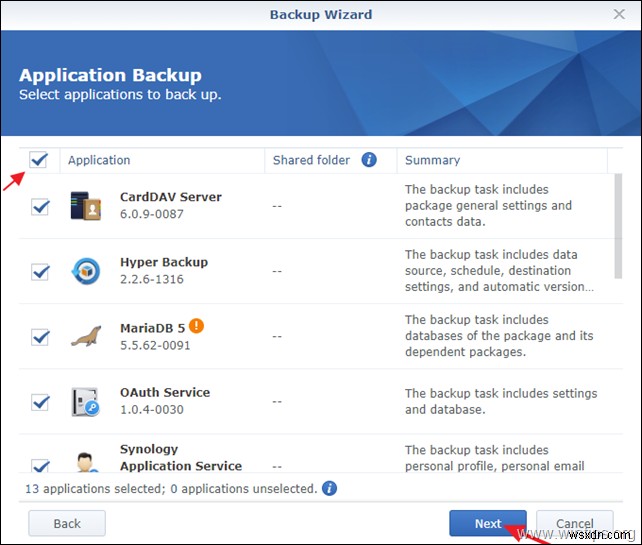Click the Application column header
The image size is (642, 545).
click(162, 160)
